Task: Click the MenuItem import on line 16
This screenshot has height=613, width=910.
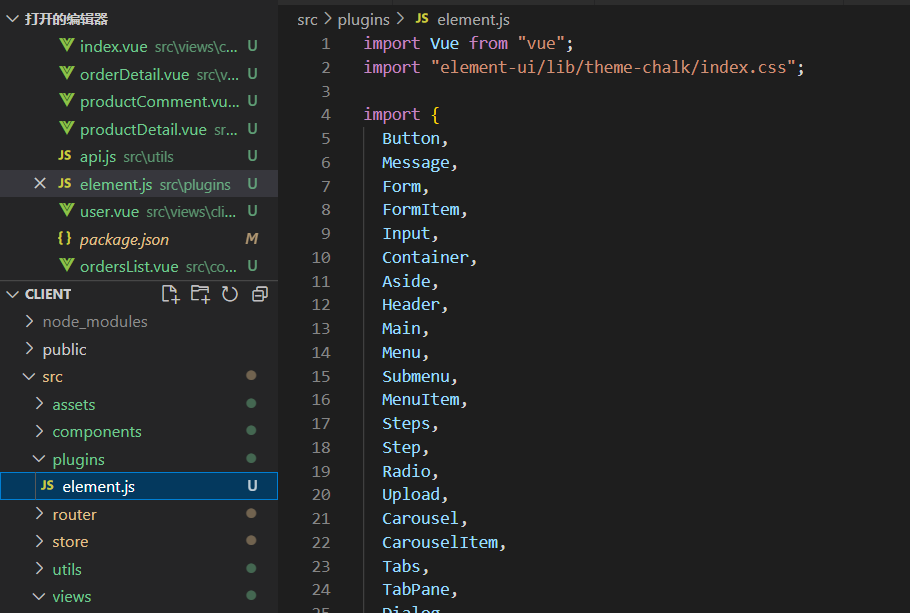Action: point(421,399)
